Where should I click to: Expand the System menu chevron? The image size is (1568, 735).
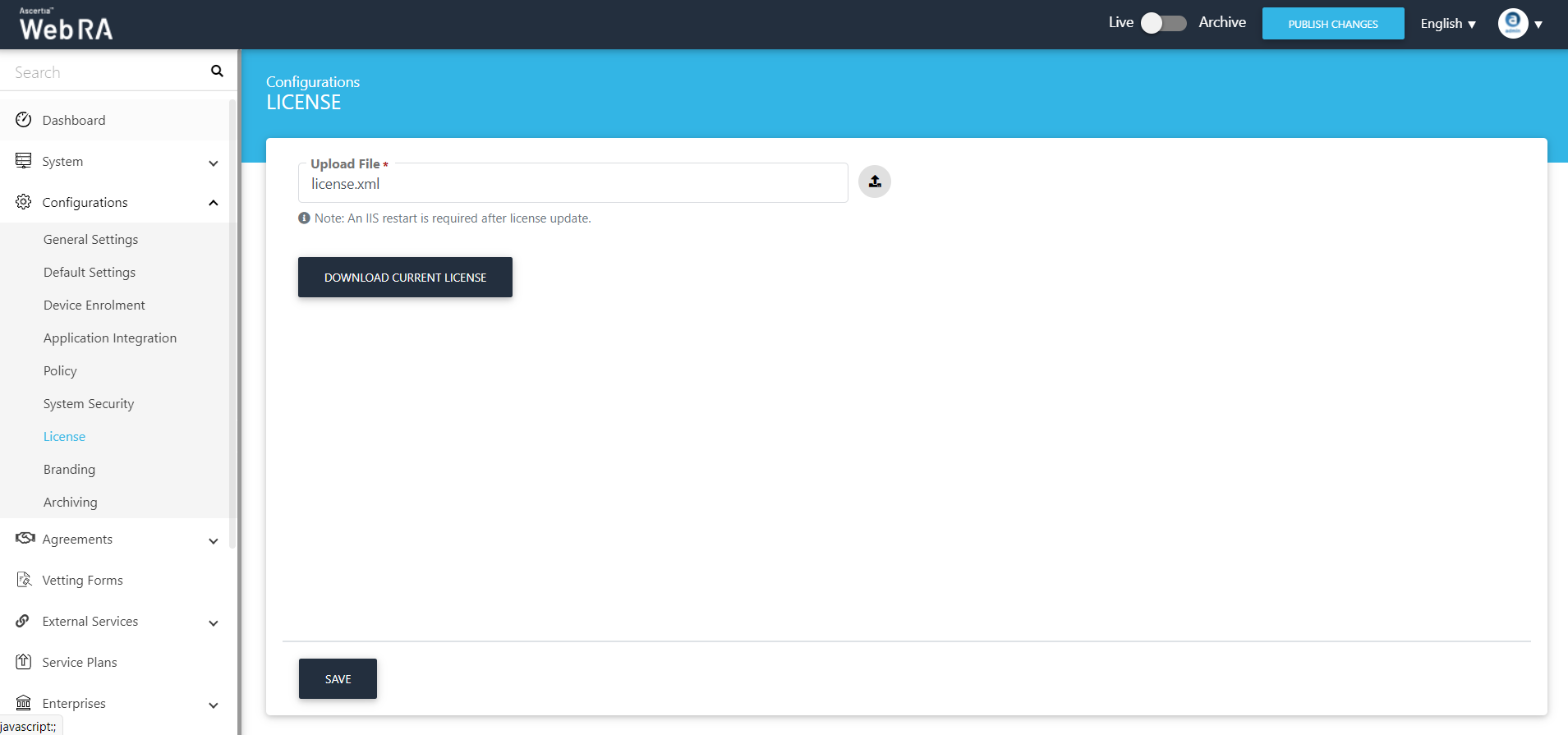[x=214, y=163]
